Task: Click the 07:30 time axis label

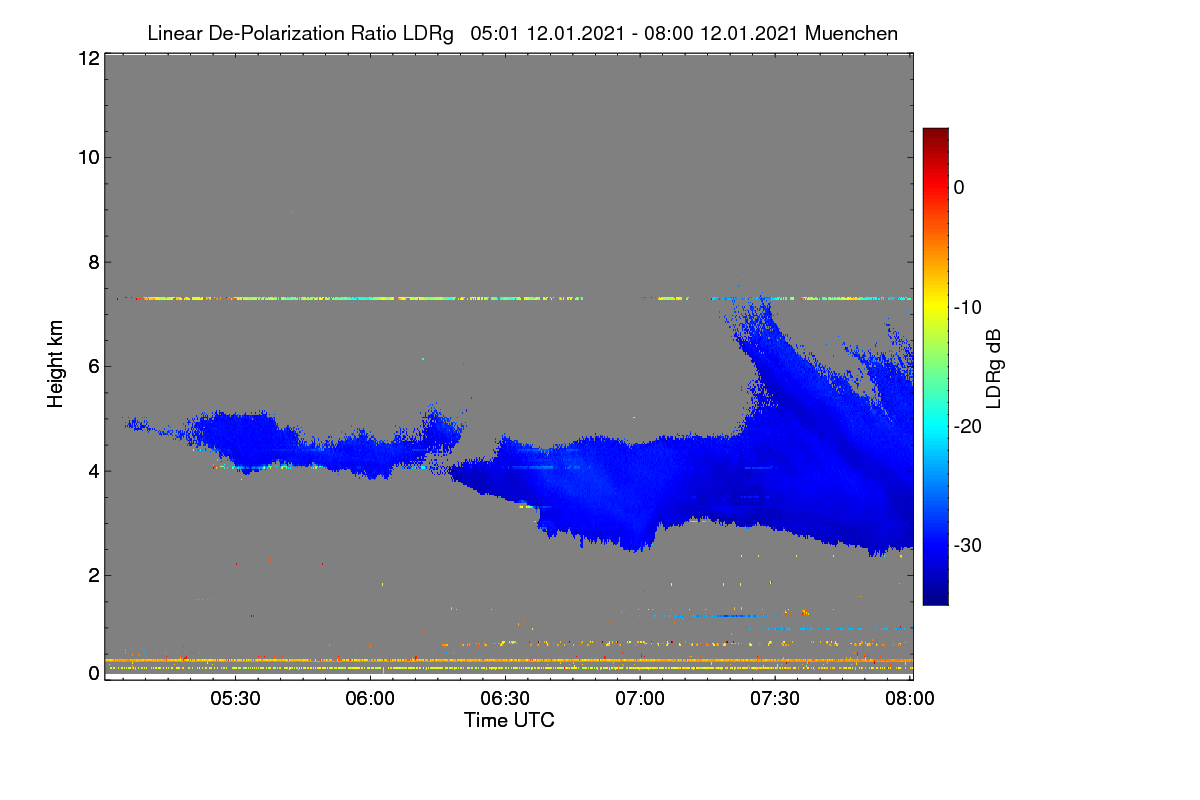Action: coord(775,699)
